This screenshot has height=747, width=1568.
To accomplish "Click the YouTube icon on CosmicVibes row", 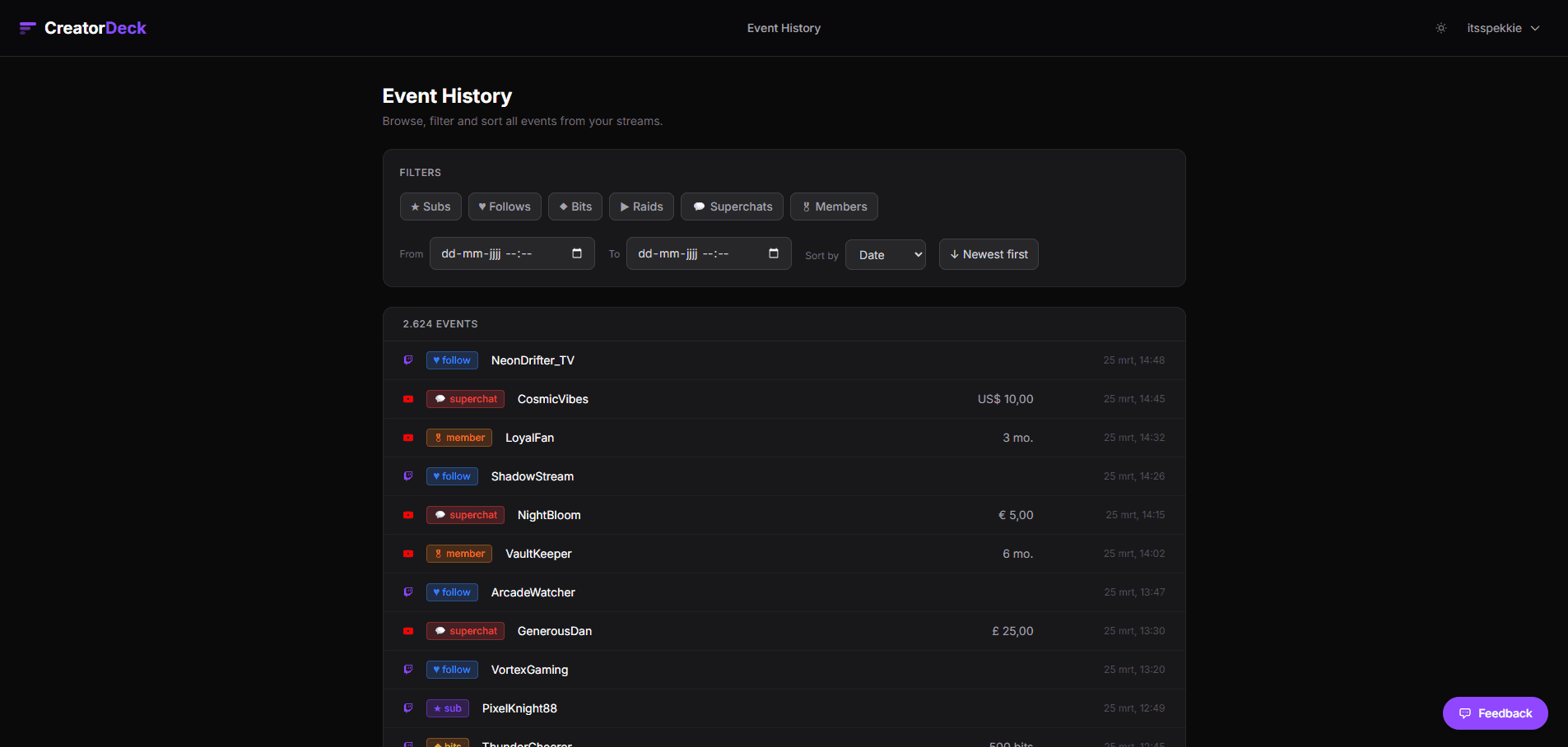I will tap(408, 399).
